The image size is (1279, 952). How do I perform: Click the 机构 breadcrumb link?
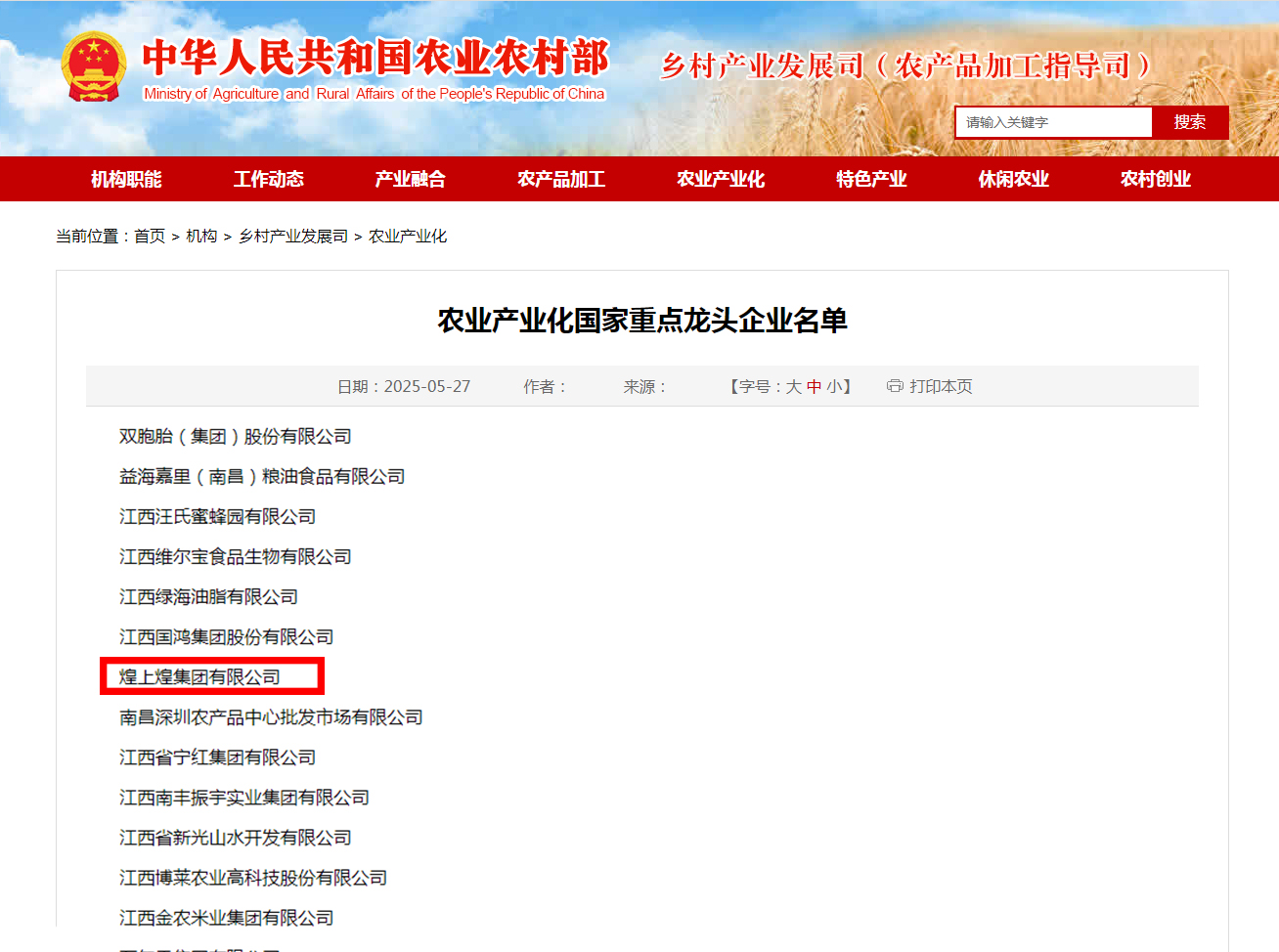coord(201,237)
